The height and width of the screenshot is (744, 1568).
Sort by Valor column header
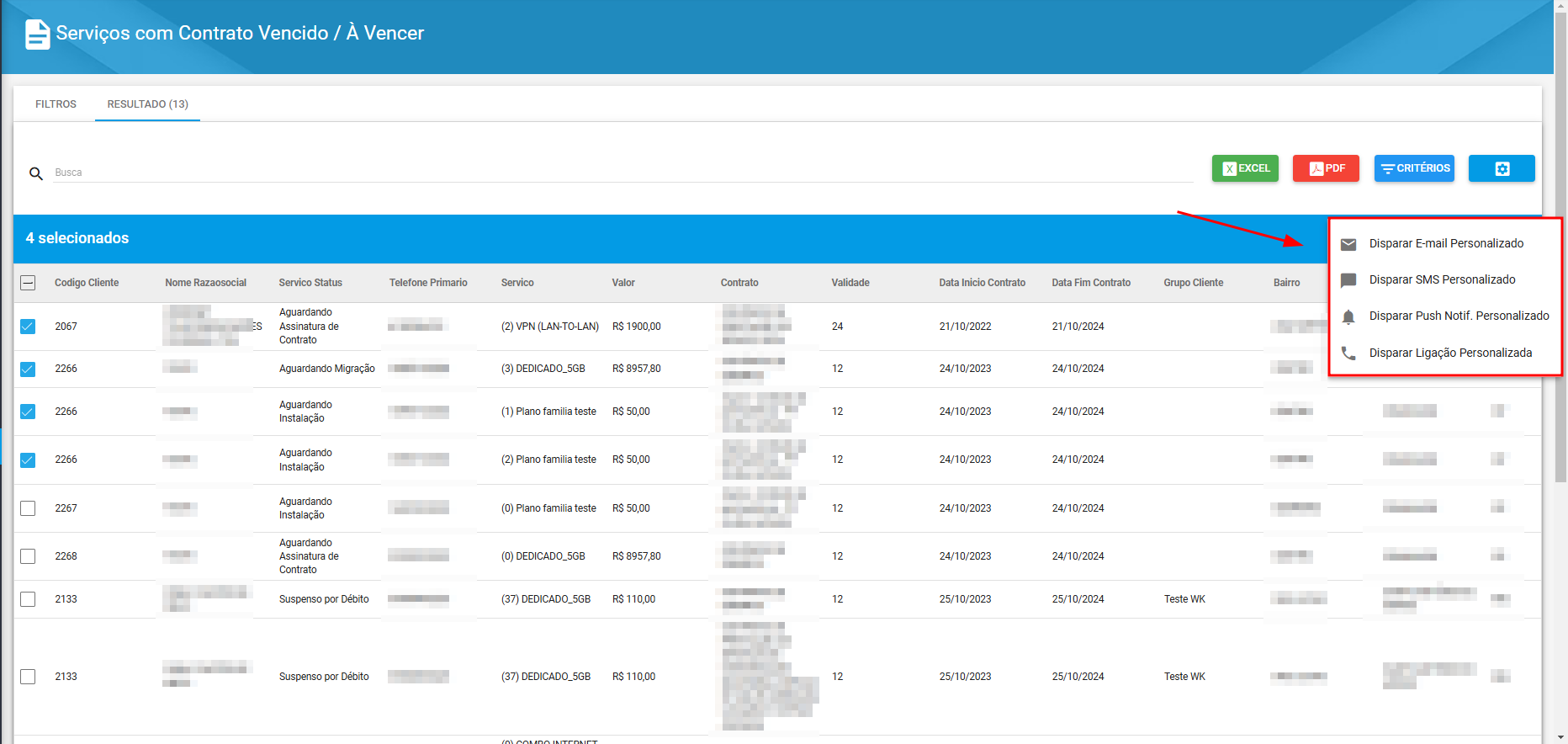[623, 283]
